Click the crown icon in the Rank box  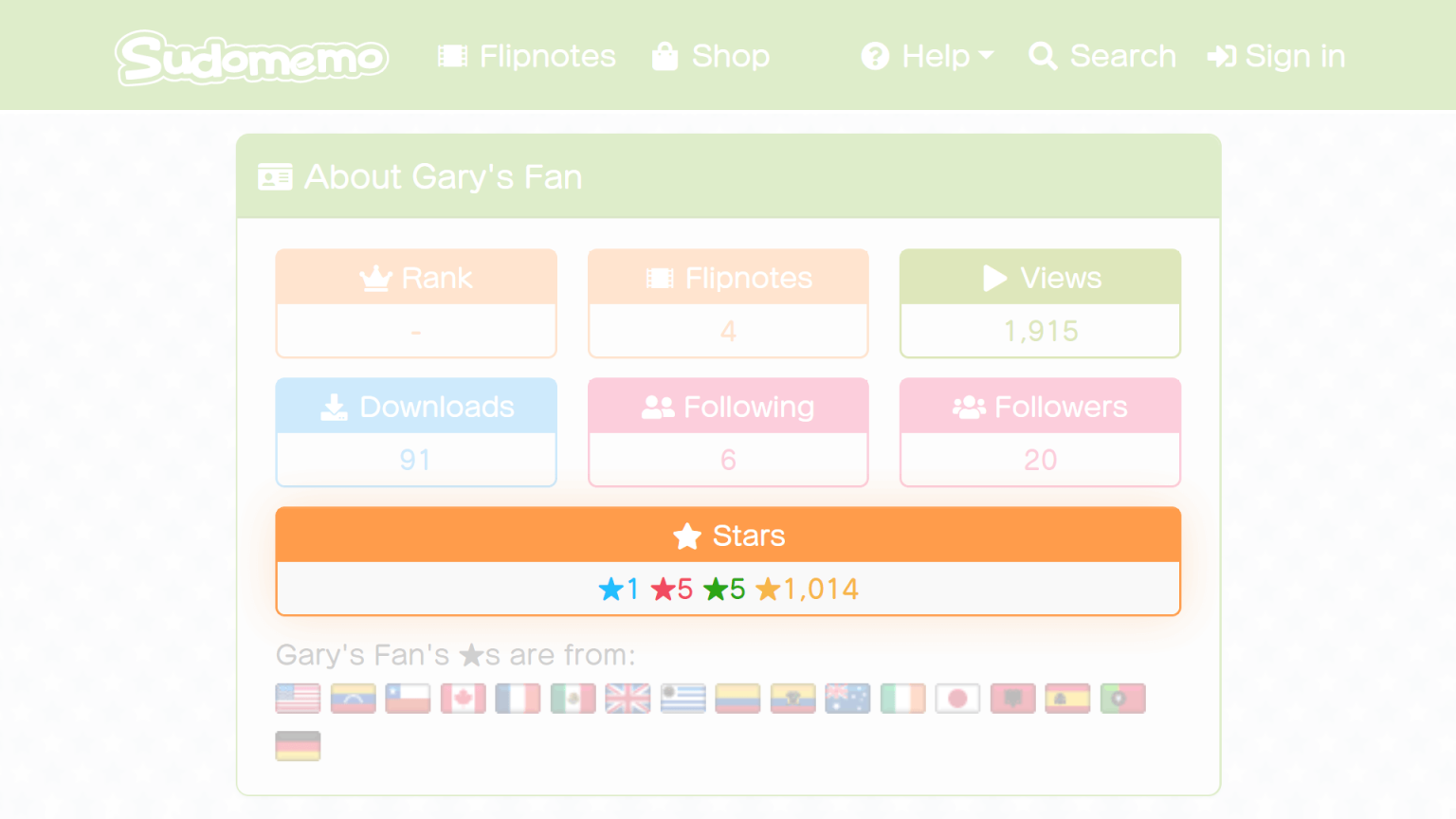[376, 277]
